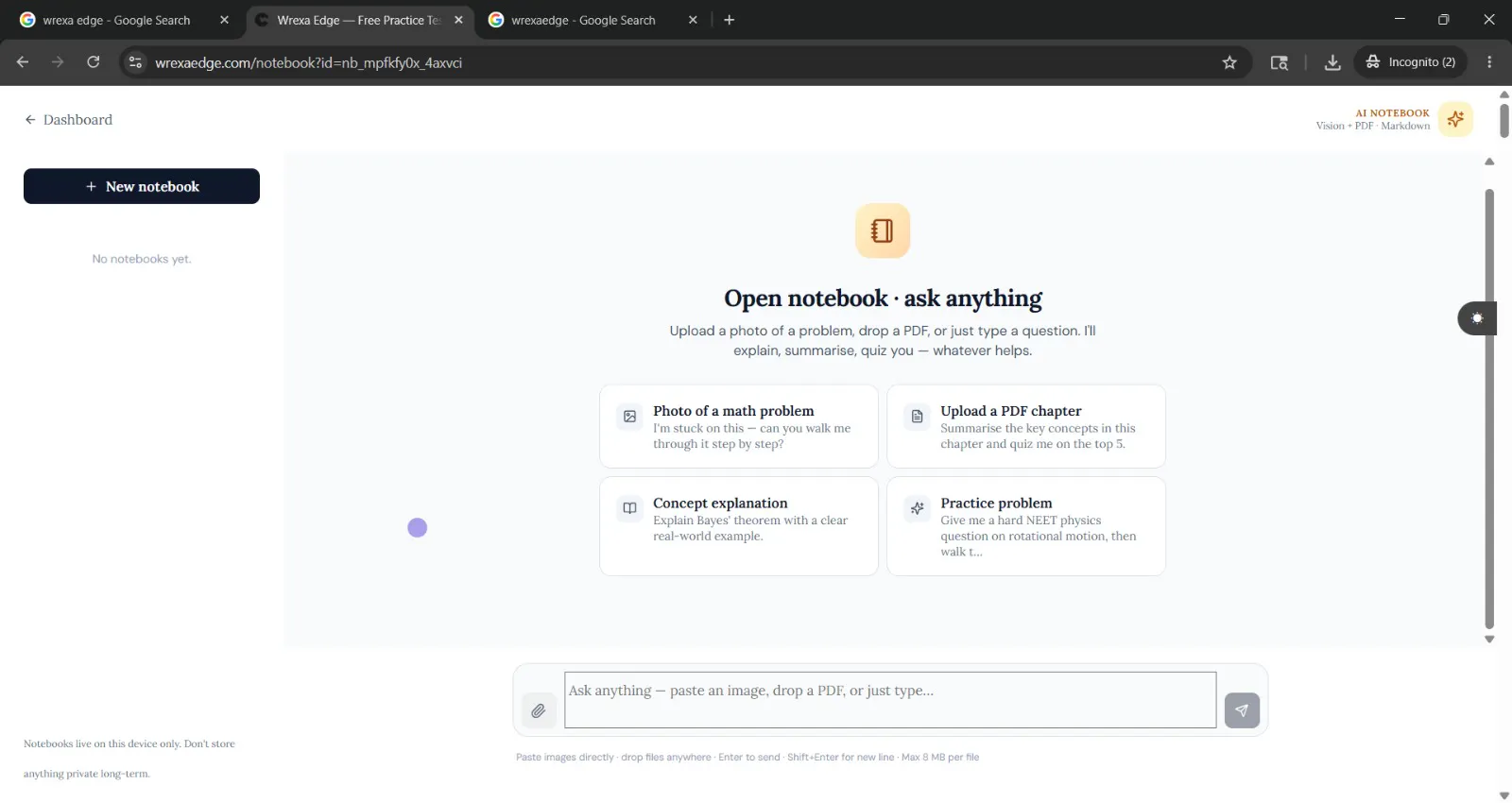
Task: Click the notebook panel scroll down arrow
Action: [x=1489, y=640]
